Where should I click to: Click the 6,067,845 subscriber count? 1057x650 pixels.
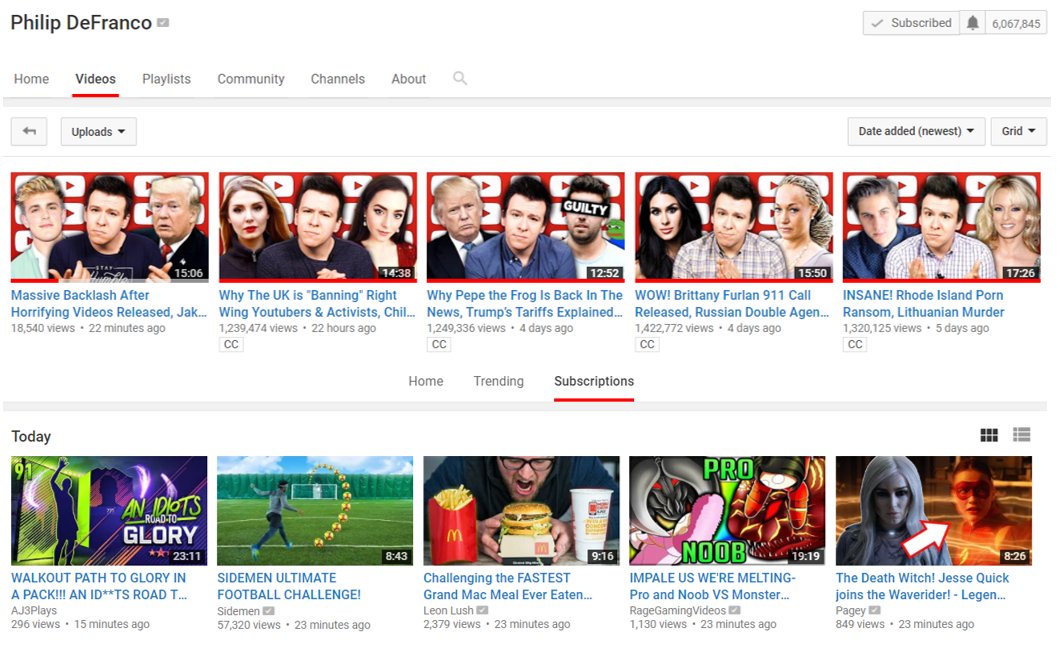(1016, 24)
